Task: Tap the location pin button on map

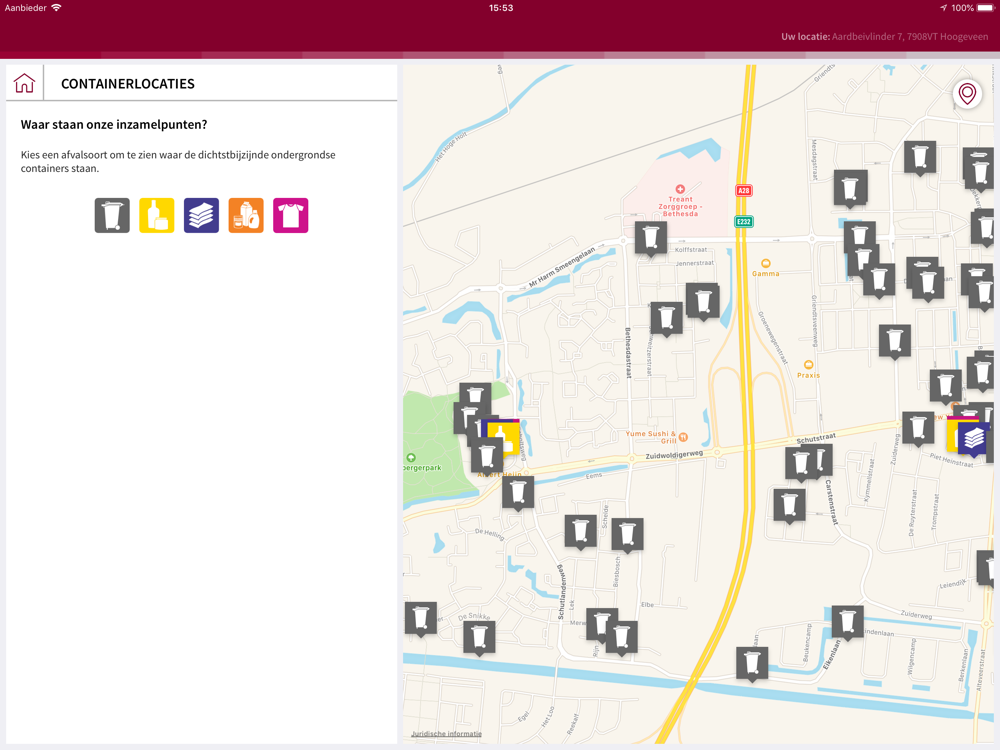Action: [x=967, y=94]
